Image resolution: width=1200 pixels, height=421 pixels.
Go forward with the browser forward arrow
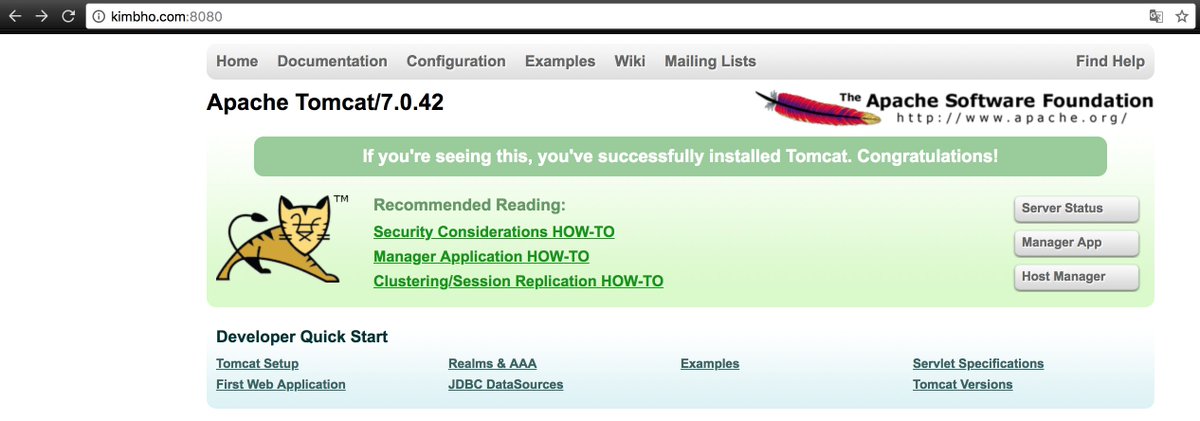(42, 16)
